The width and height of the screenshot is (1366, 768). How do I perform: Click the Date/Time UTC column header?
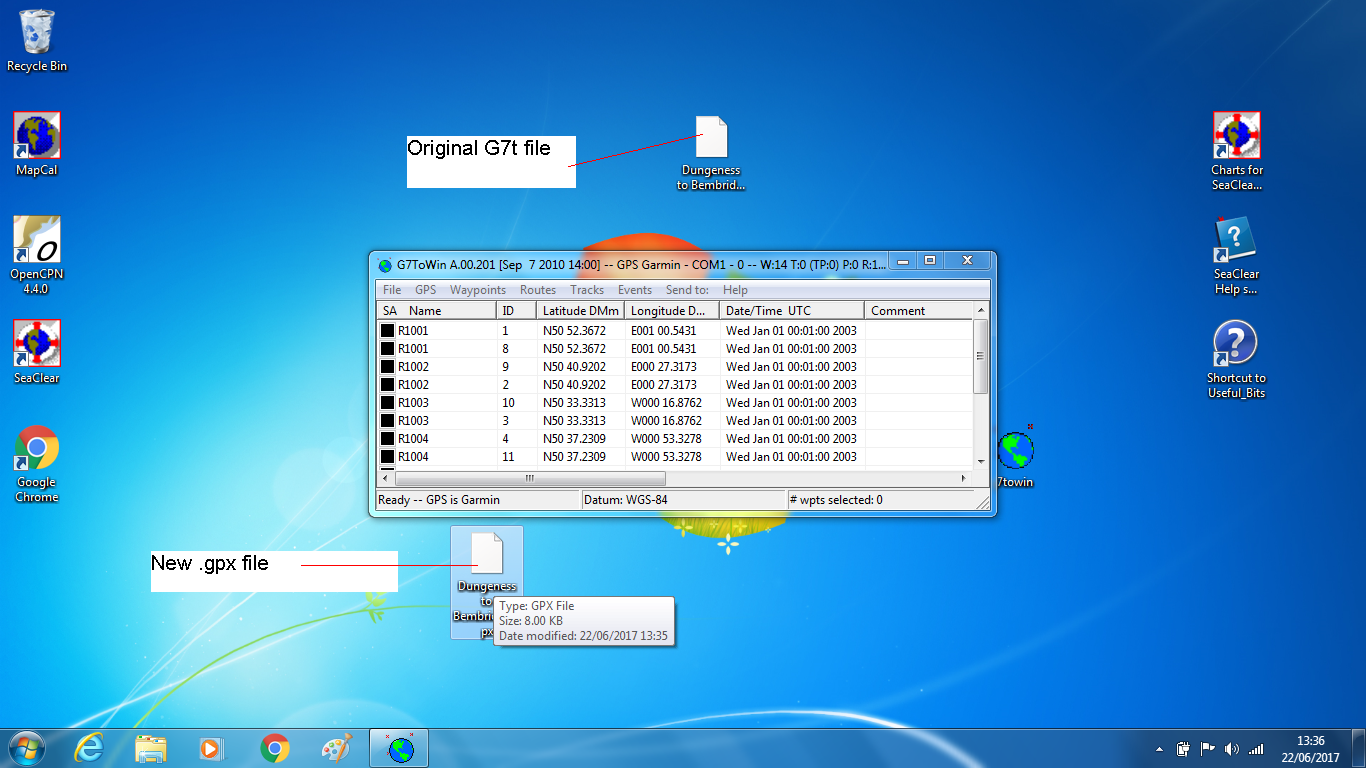point(768,311)
